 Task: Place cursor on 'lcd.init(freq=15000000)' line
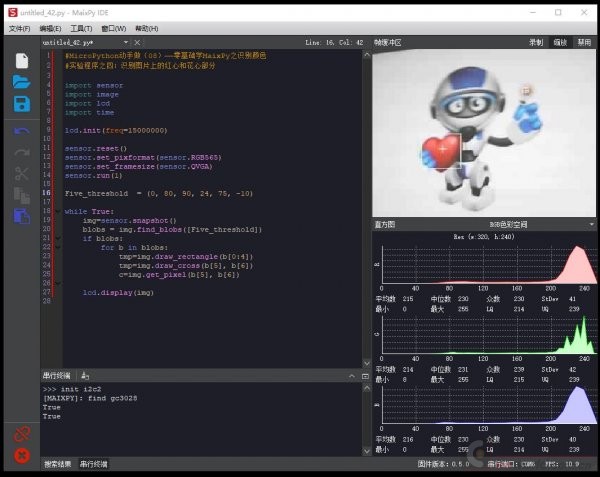pyautogui.click(x=116, y=131)
